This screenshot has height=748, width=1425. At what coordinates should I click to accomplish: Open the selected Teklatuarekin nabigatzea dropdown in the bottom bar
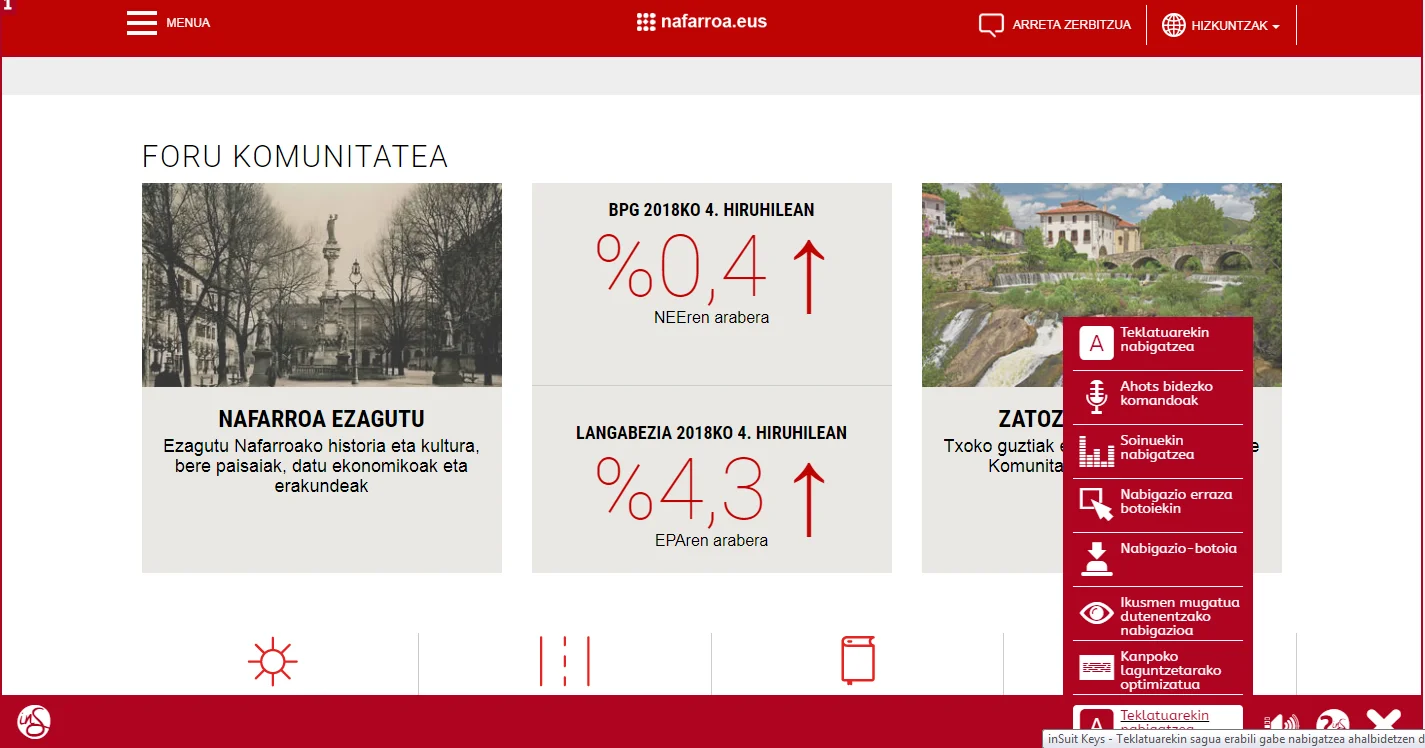tap(1157, 719)
